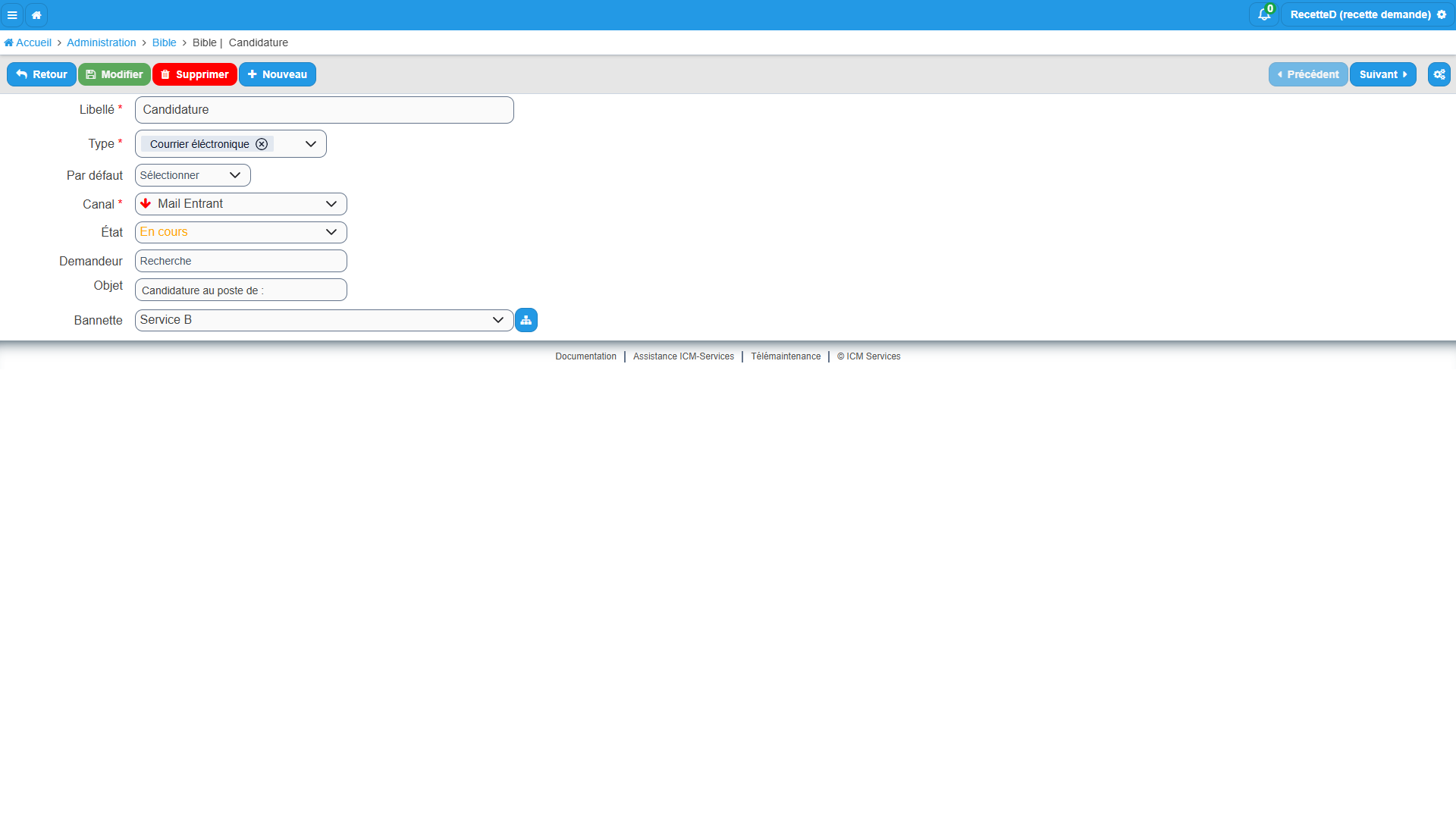Click the Demandeur Recherche field
Screen dimensions: 1456x819
[241, 261]
